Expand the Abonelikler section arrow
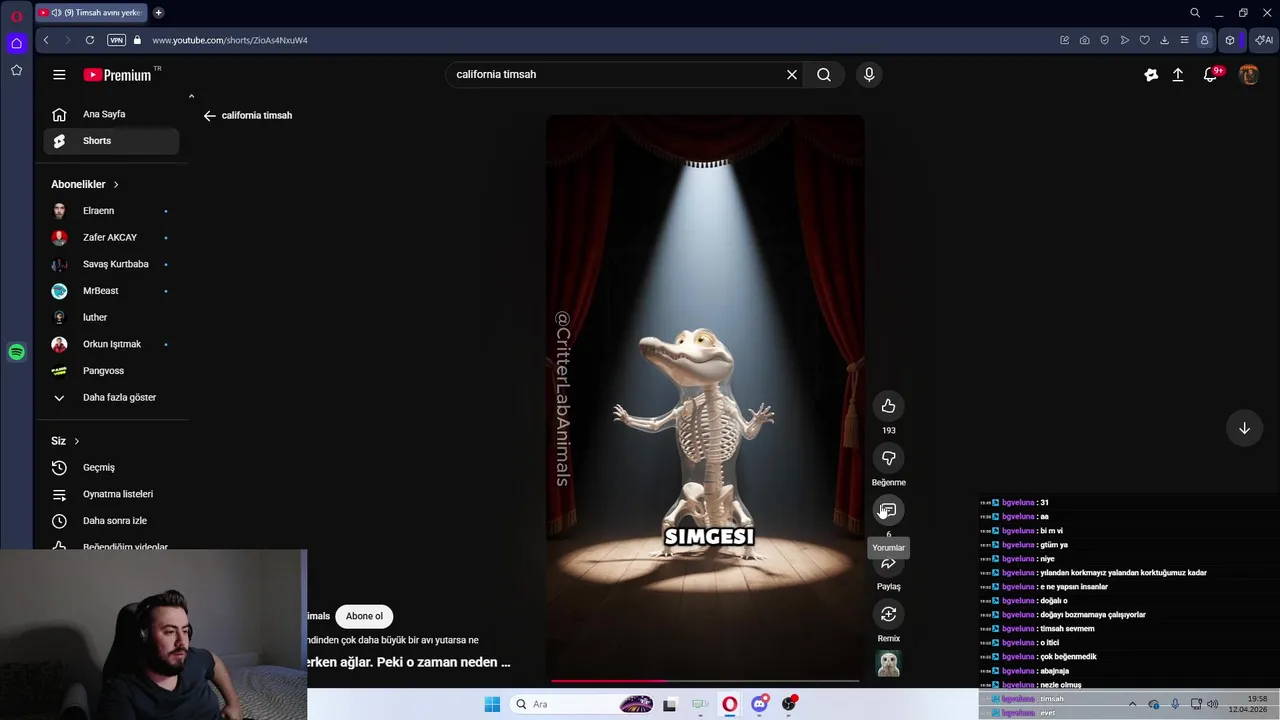Screen dimensions: 1280x720 pos(116,185)
